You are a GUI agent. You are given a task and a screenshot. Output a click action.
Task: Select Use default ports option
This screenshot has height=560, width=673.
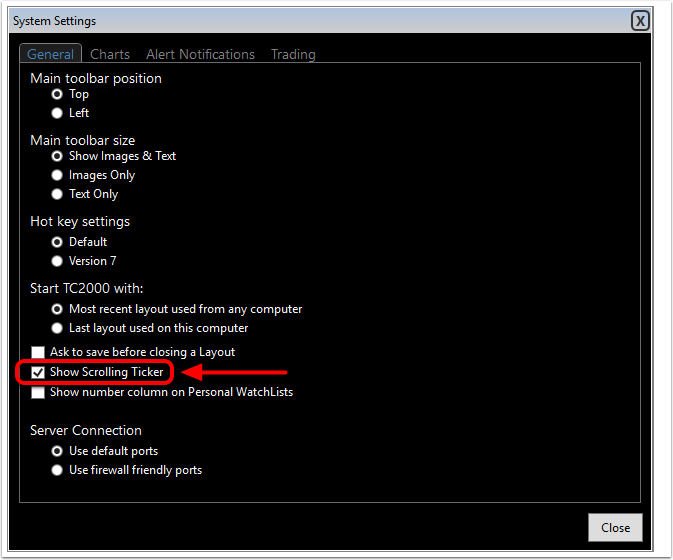point(57,451)
